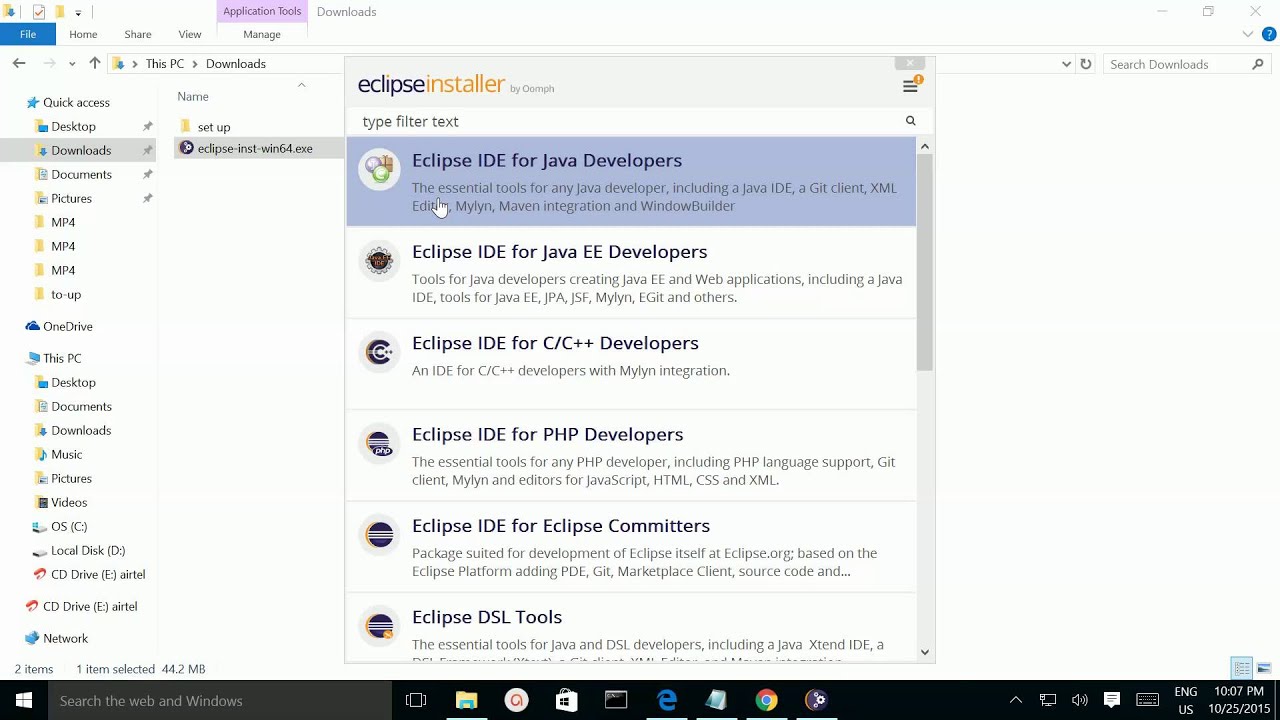Choose Eclipse IDE for Java Developers title
Image resolution: width=1280 pixels, height=720 pixels.
(x=547, y=160)
